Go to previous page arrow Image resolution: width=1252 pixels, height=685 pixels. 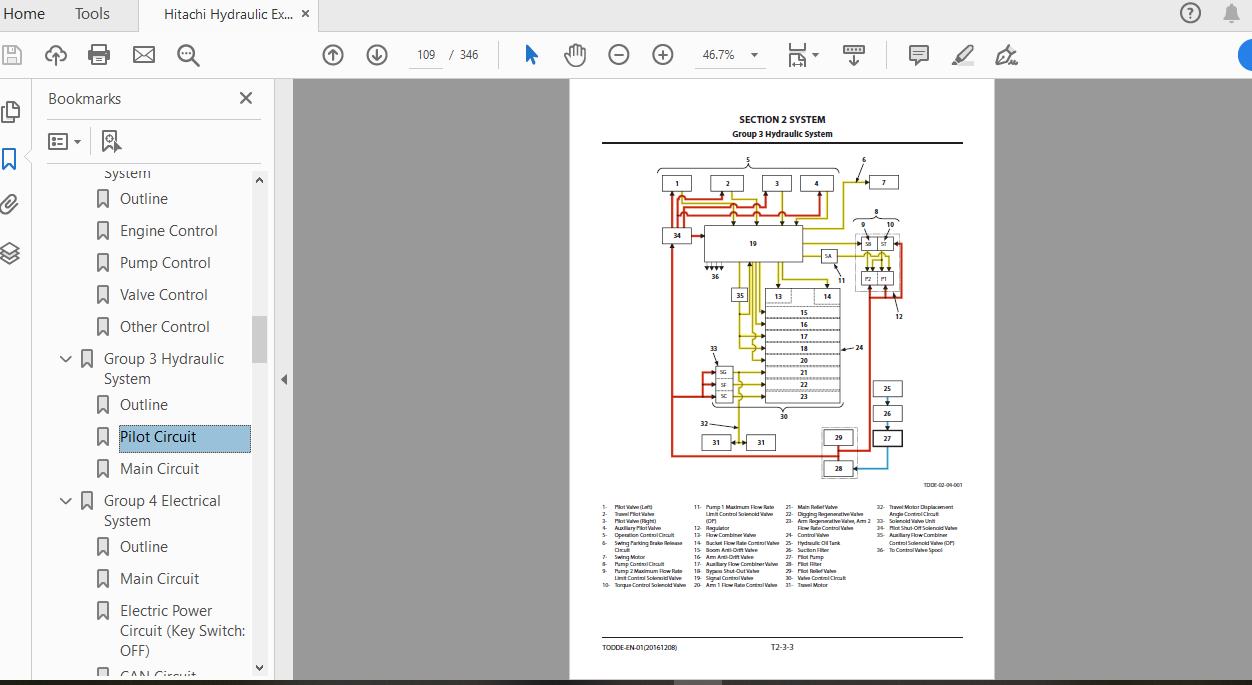pos(333,55)
